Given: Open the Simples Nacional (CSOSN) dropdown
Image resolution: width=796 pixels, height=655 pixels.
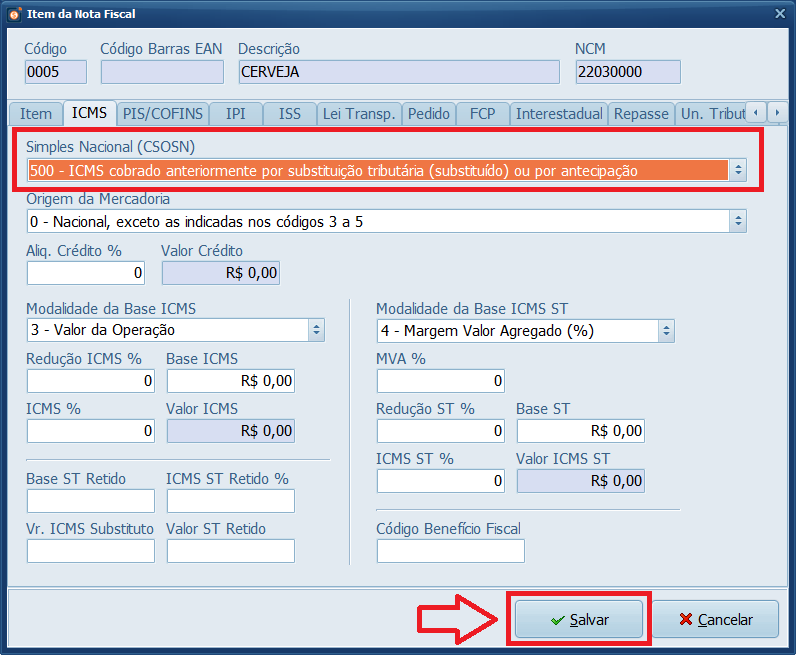Looking at the screenshot, I should [x=738, y=170].
